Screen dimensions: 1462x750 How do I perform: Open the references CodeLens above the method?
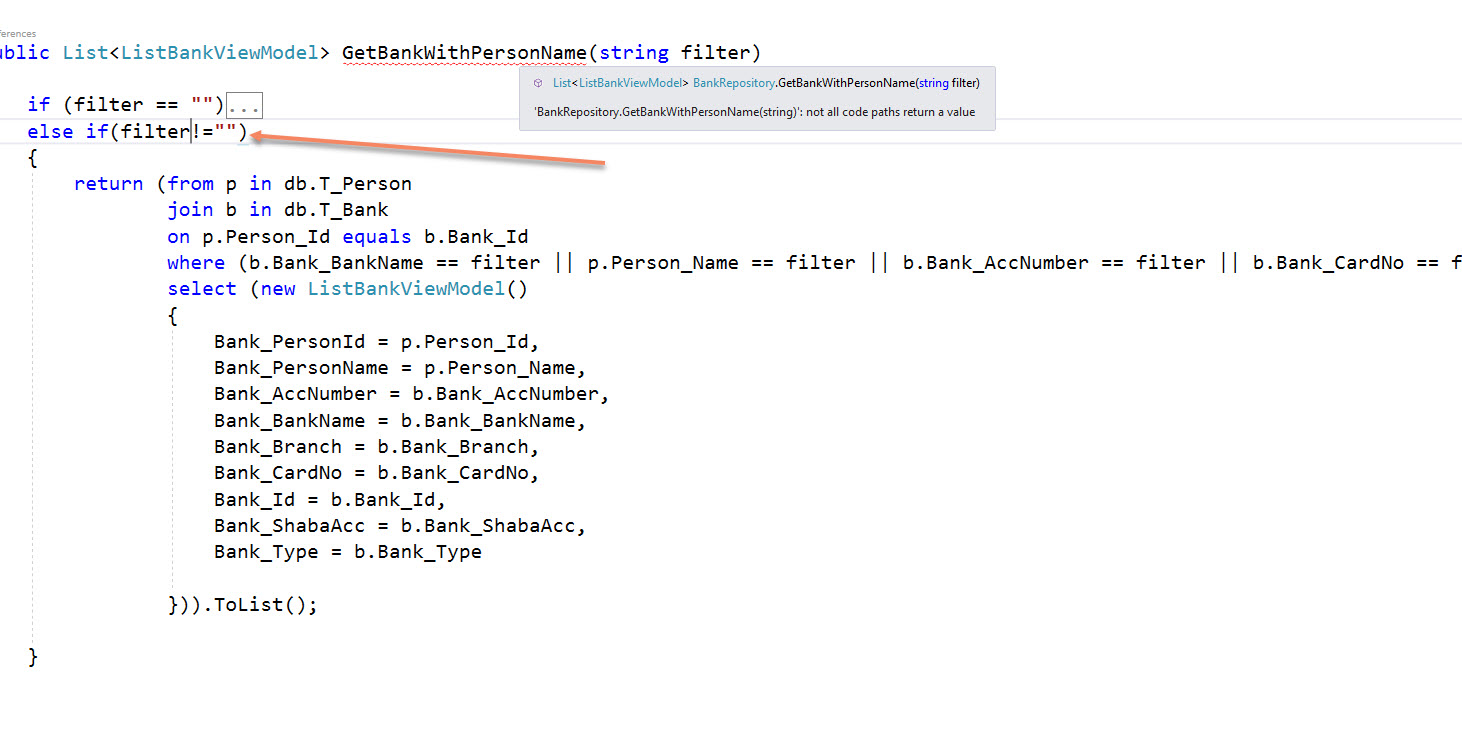[18, 34]
